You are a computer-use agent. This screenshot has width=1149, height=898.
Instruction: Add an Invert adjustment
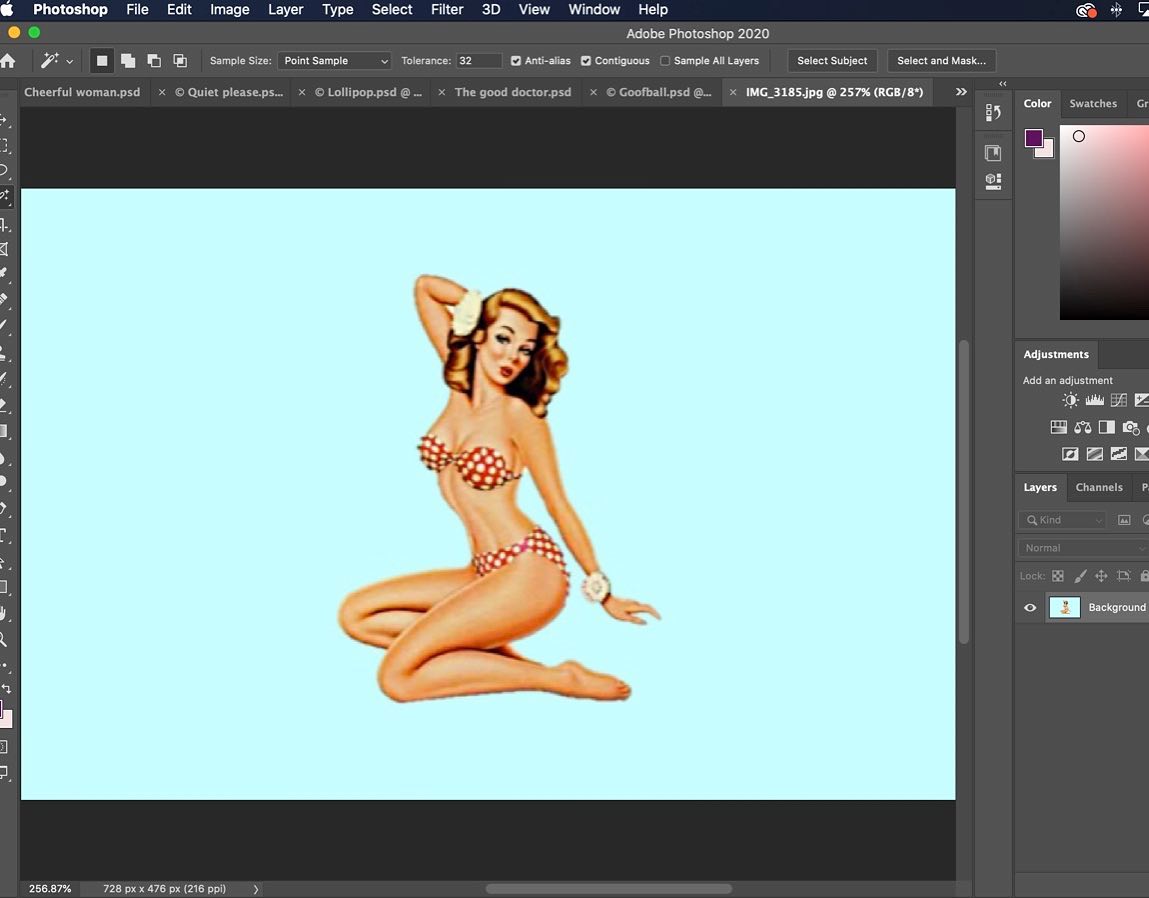click(x=1071, y=454)
